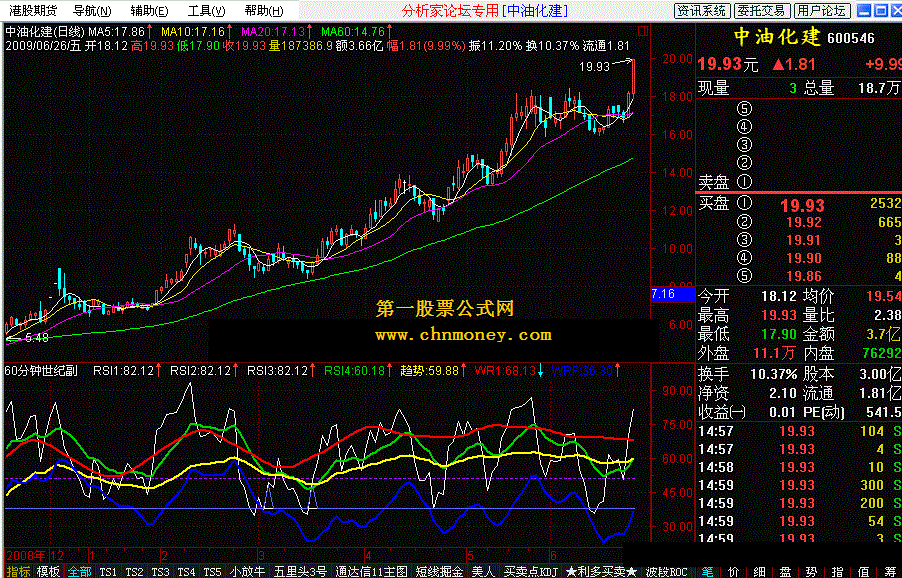Select the 买卖点KDJ indicator tab

coord(531,571)
